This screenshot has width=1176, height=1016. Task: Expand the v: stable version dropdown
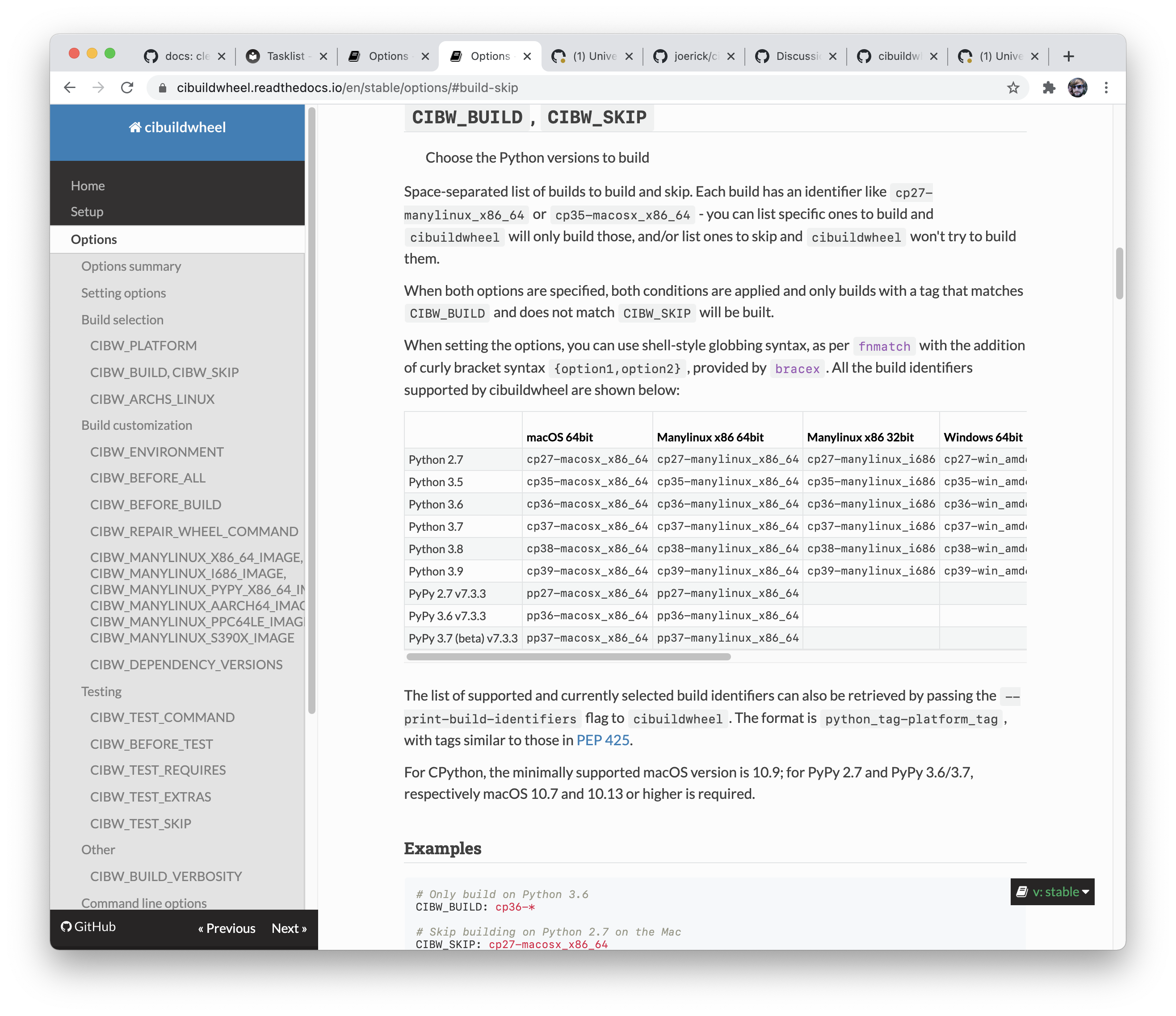[x=1052, y=892]
